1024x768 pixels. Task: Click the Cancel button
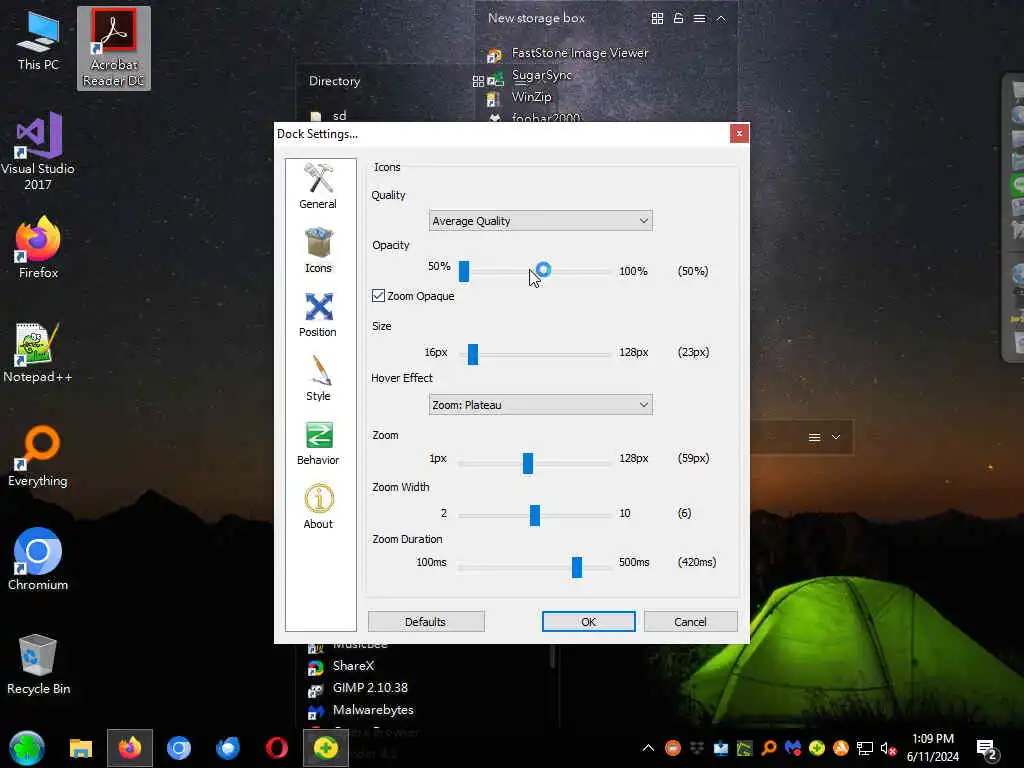pos(690,622)
